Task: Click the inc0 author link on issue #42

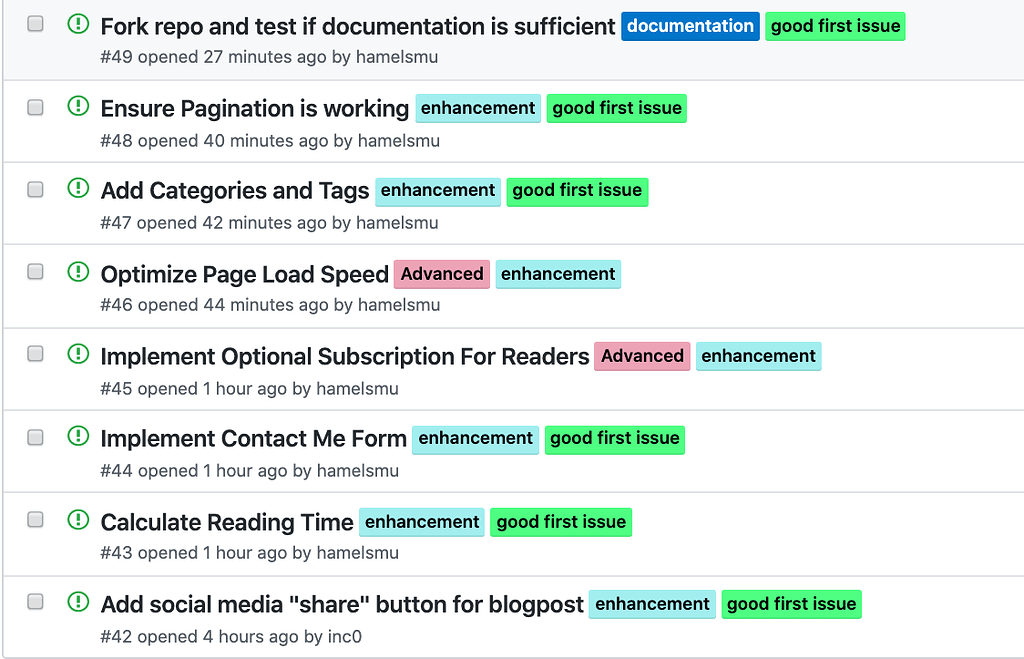Action: (x=346, y=636)
